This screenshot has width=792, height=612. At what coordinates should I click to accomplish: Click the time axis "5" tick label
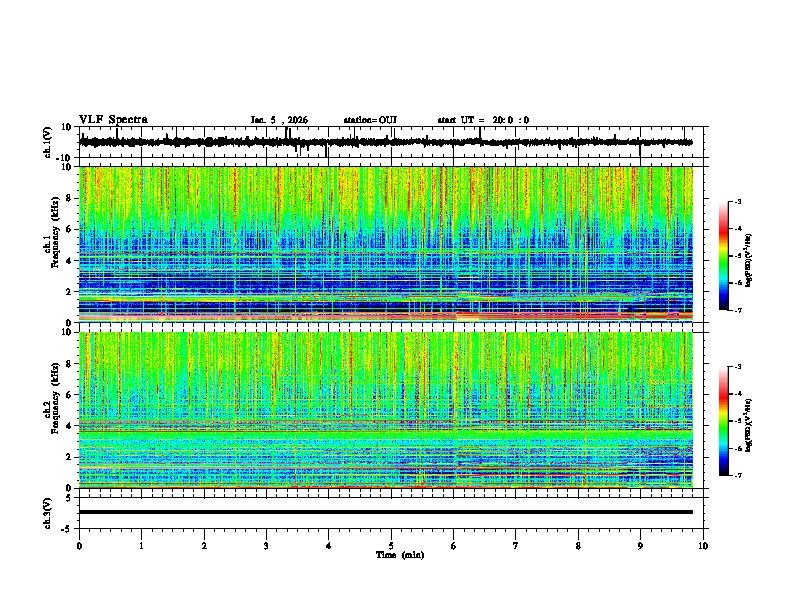point(391,546)
